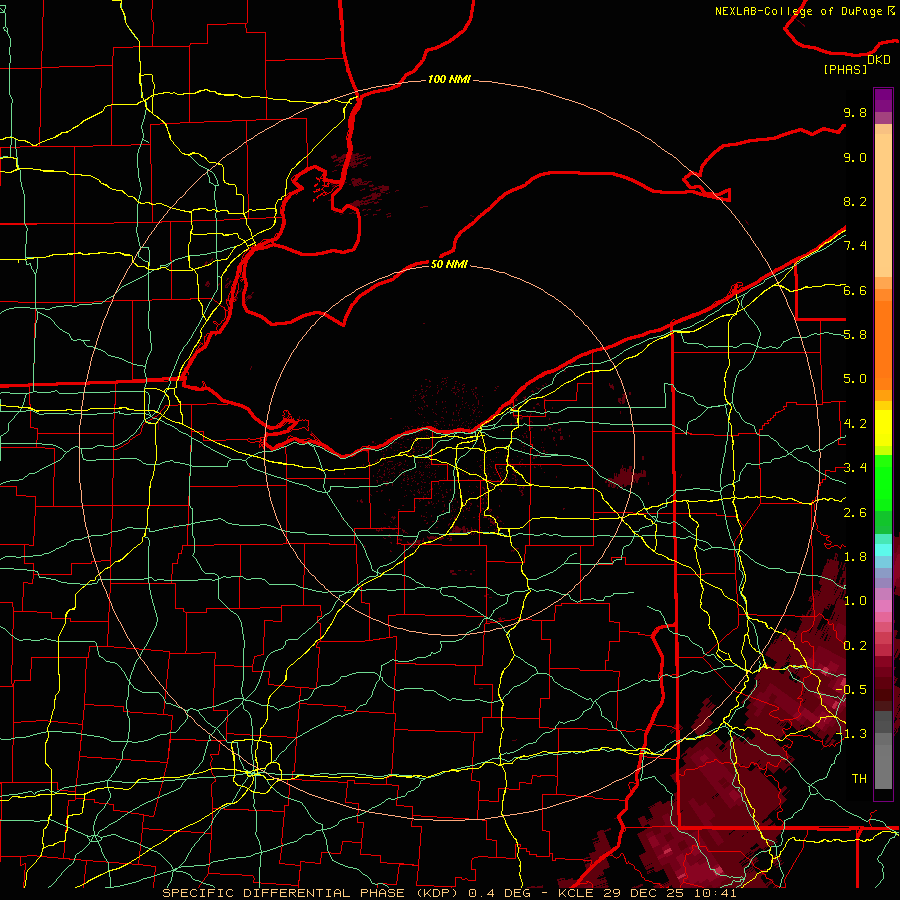Click the 0.4 DEG elevation text
The image size is (900, 900).
coord(500,893)
